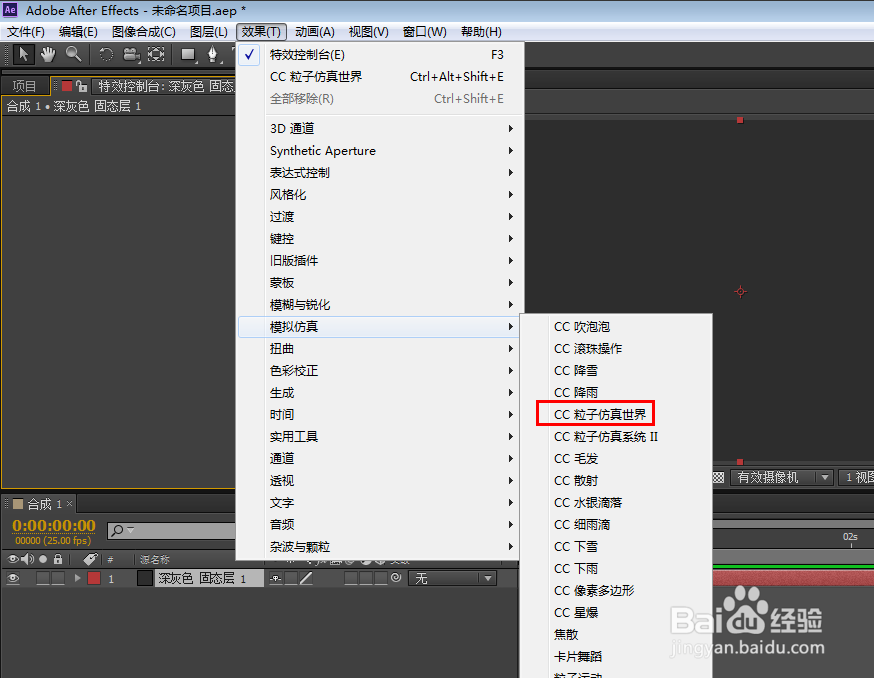Image resolution: width=874 pixels, height=678 pixels.
Task: Select the Pen tool
Action: (212, 54)
